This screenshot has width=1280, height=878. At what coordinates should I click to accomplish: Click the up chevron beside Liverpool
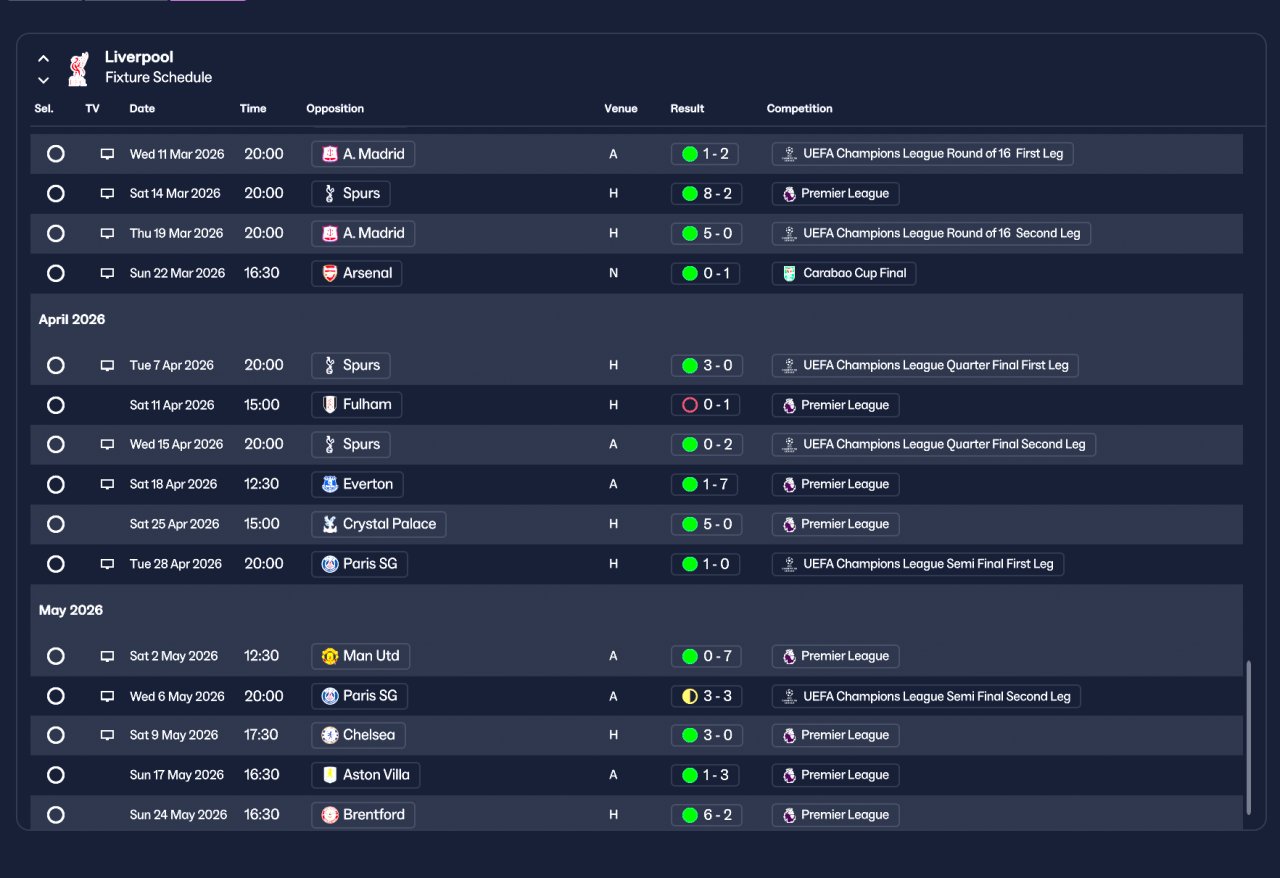coord(43,59)
